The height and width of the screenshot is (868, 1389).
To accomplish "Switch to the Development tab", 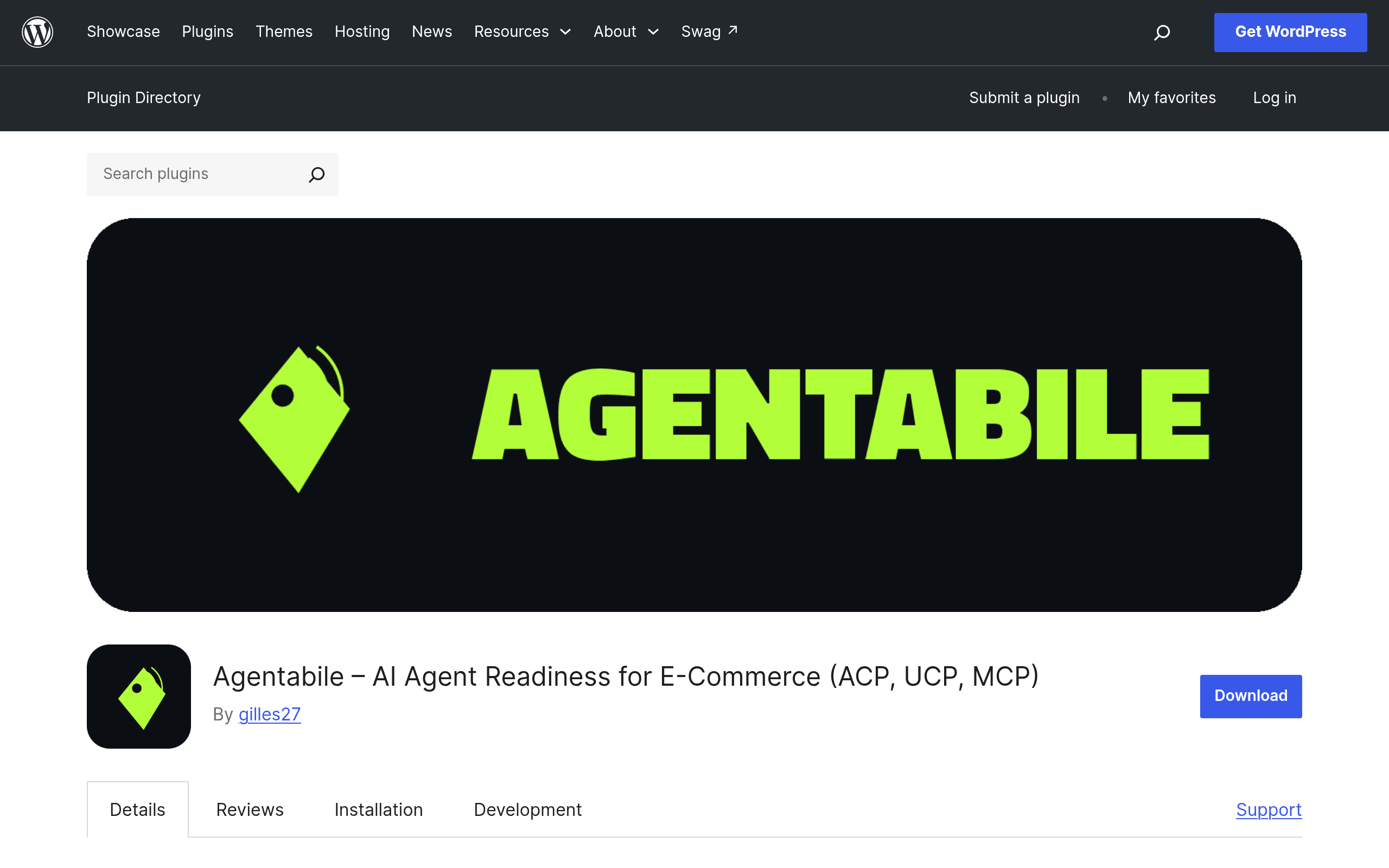I will tap(528, 809).
